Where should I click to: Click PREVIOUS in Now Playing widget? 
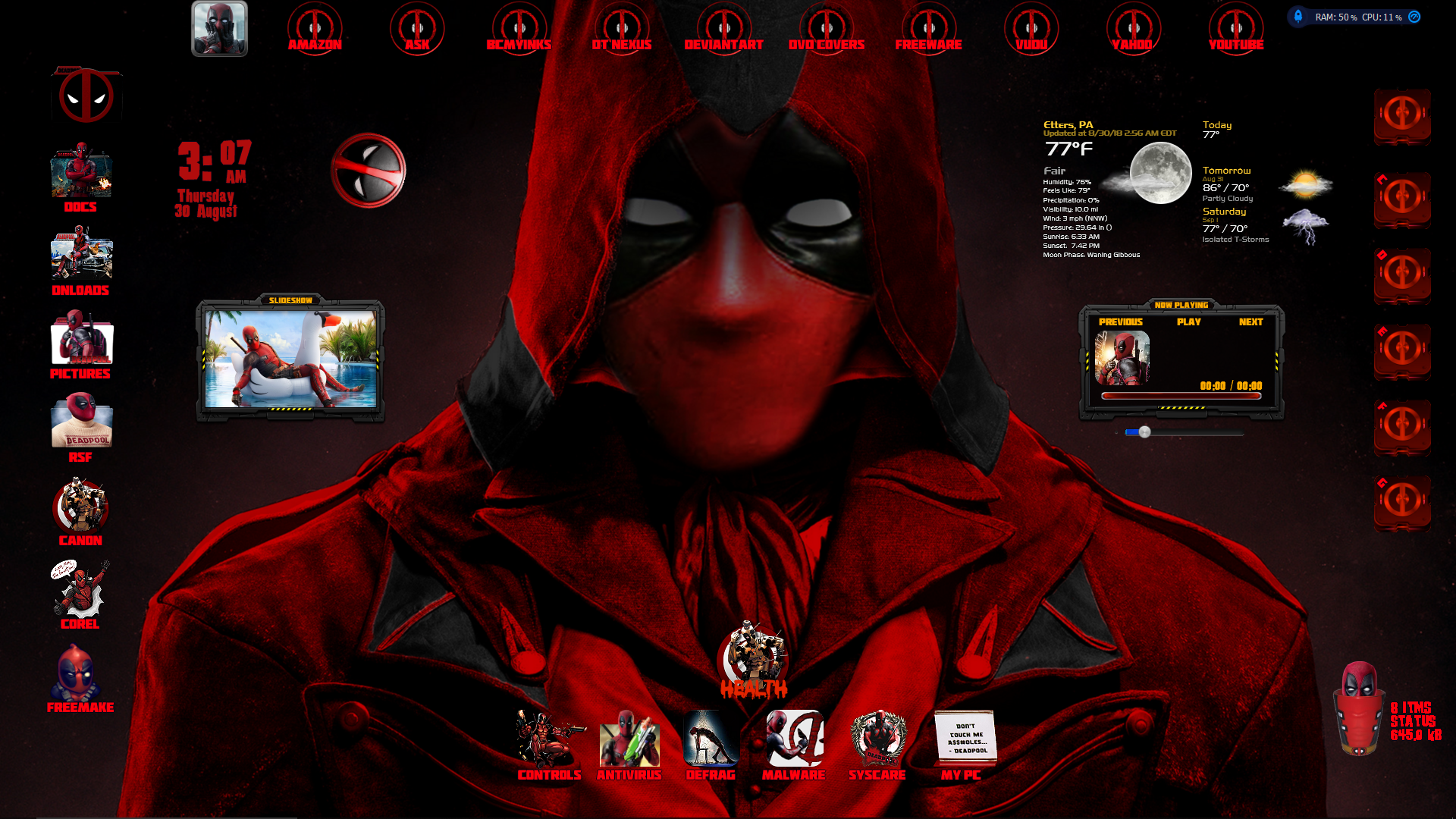tap(1121, 322)
